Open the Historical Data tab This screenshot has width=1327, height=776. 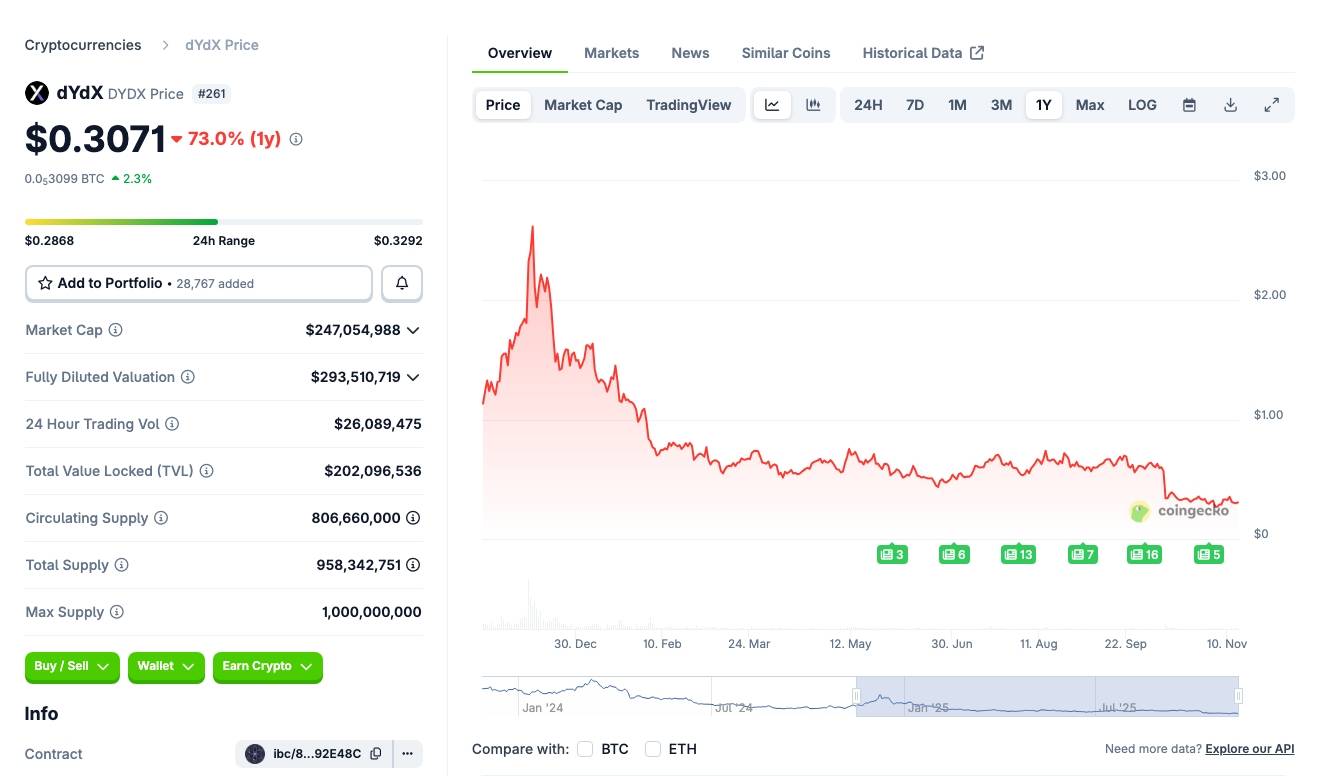(x=922, y=53)
